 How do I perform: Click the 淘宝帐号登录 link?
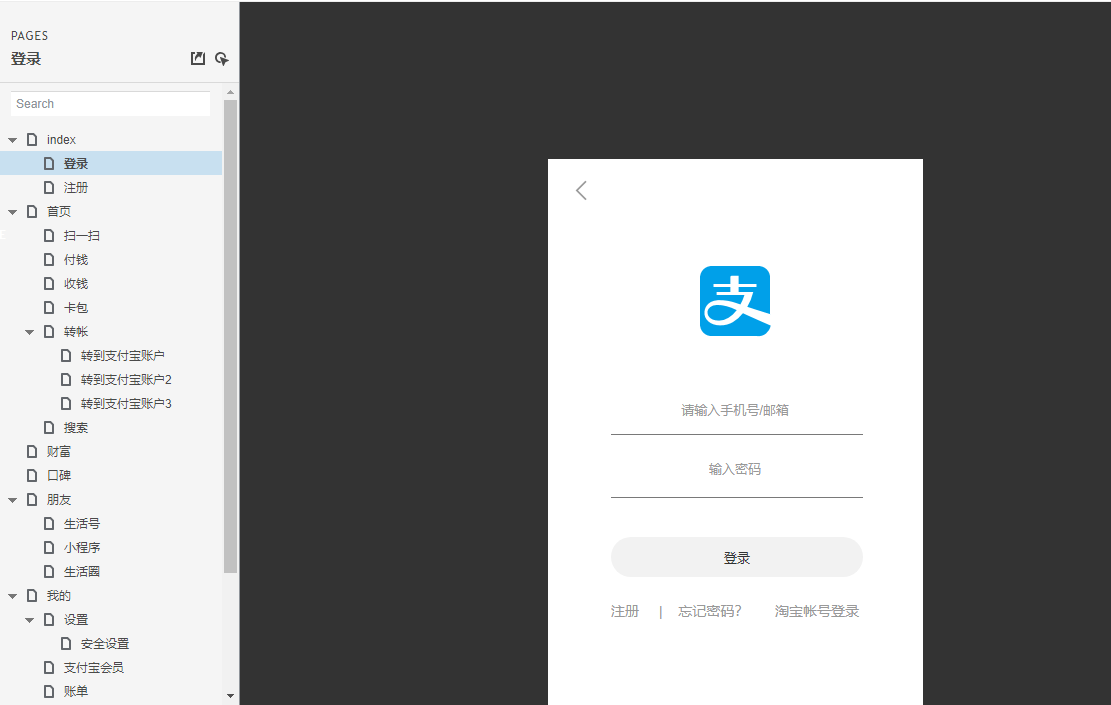[817, 611]
